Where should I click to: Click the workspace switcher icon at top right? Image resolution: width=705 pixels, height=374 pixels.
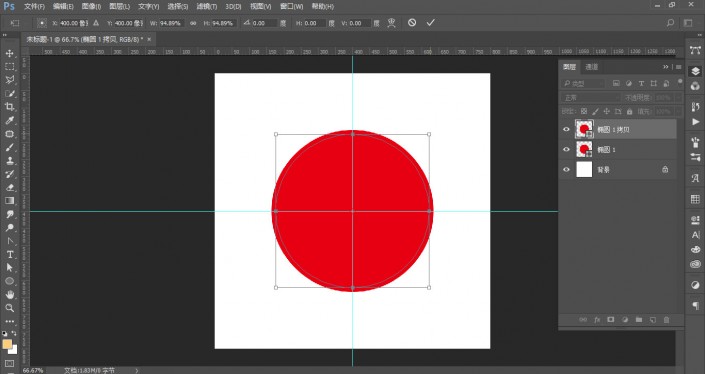click(688, 22)
